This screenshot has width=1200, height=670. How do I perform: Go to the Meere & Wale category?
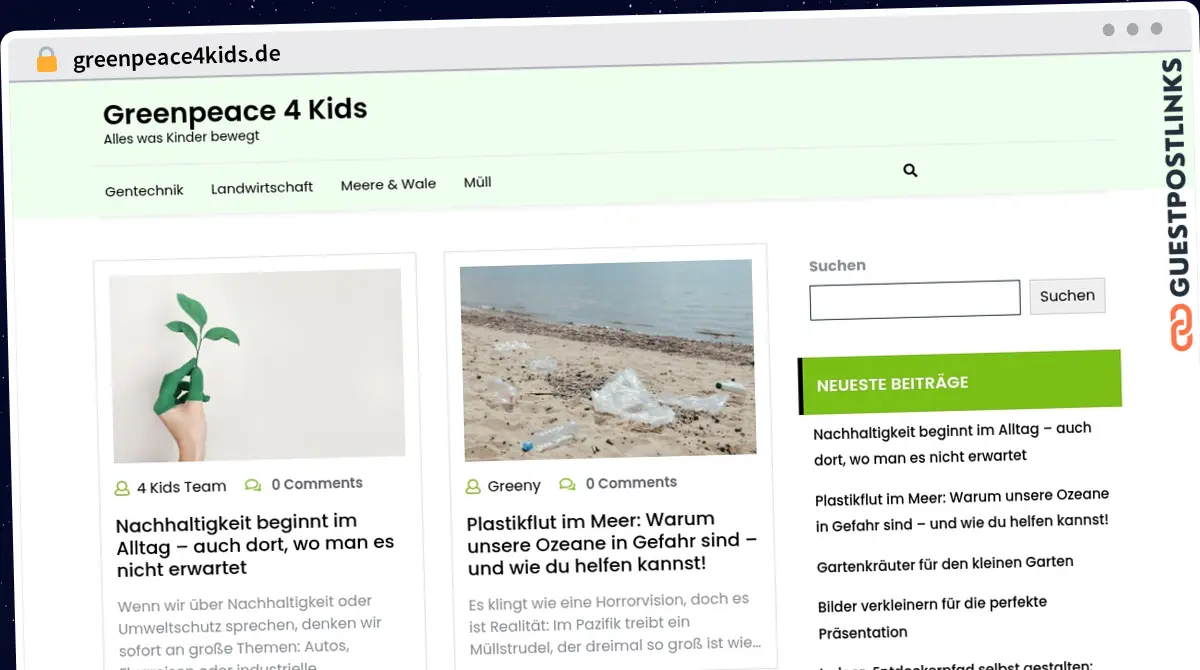388,185
